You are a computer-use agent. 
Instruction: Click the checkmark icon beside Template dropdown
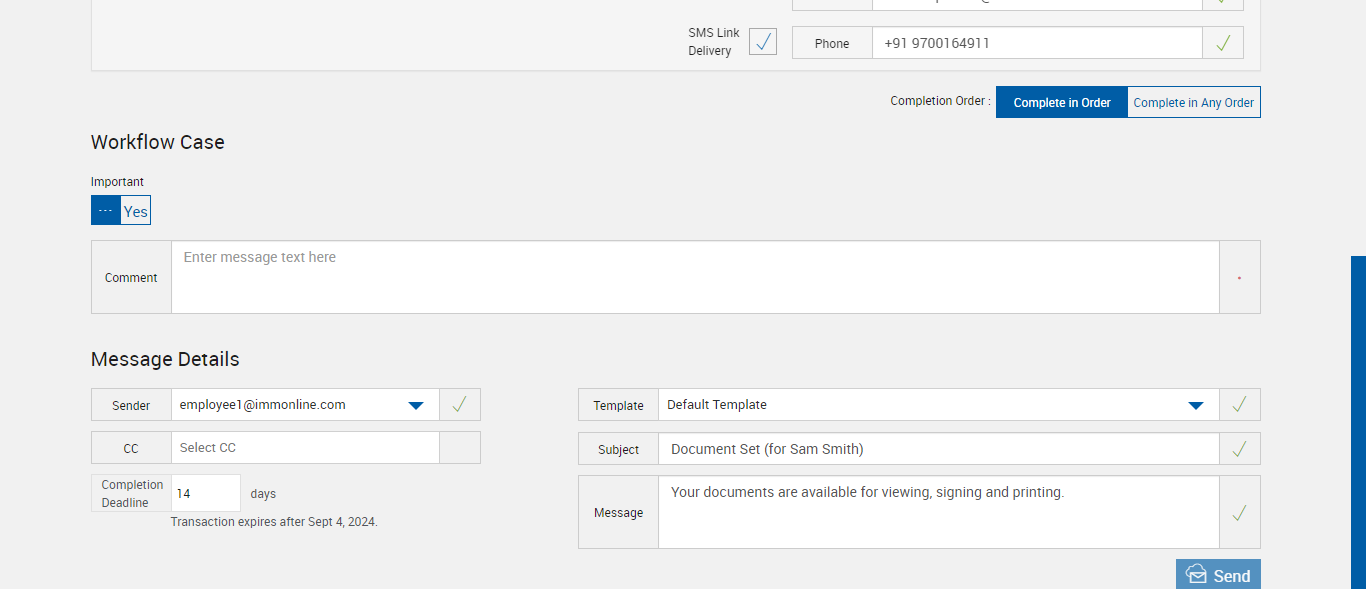[1239, 405]
